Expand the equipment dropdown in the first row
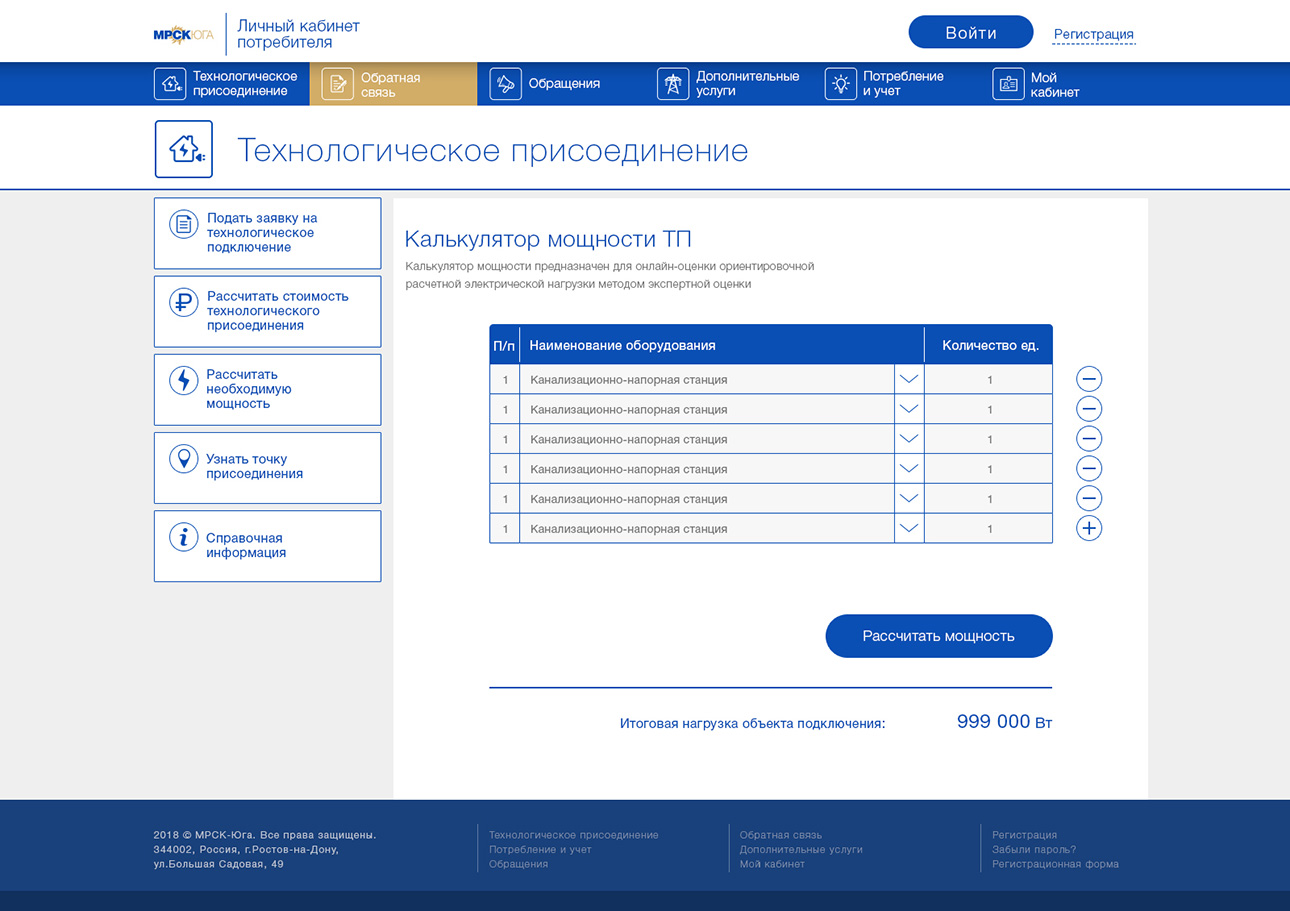The image size is (1290, 911). [x=908, y=379]
